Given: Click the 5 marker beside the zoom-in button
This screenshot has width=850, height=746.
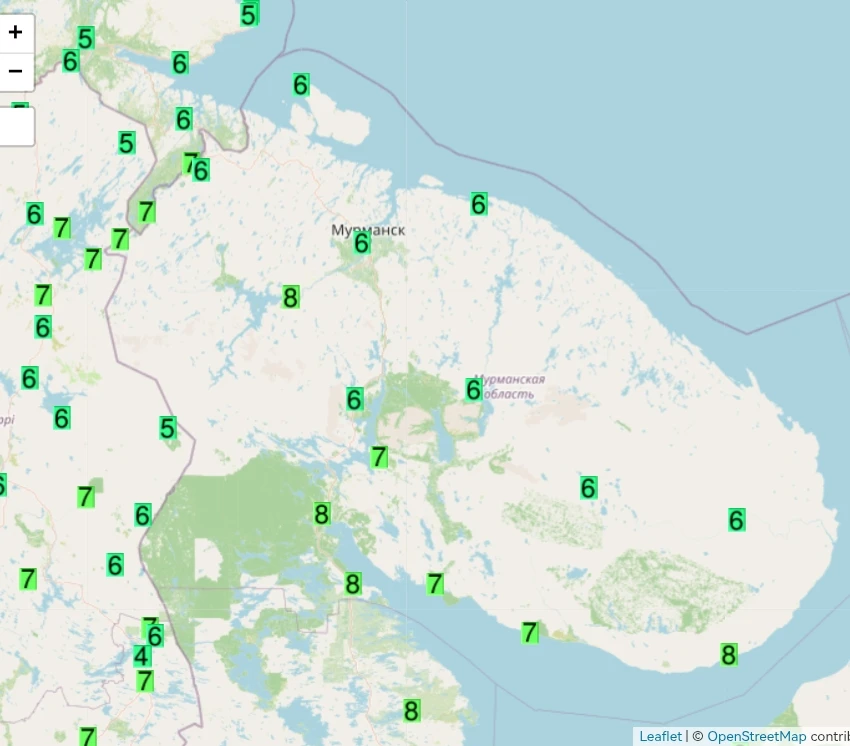Looking at the screenshot, I should pos(86,38).
